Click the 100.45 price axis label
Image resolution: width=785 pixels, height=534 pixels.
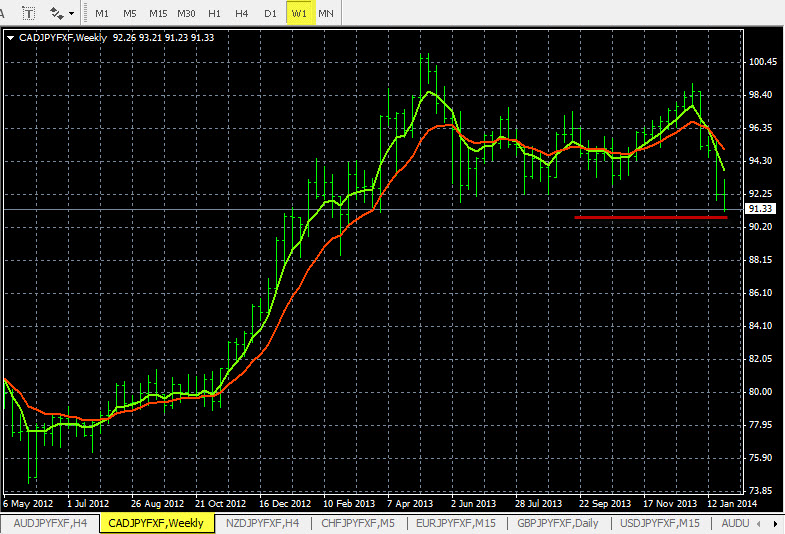coord(762,62)
